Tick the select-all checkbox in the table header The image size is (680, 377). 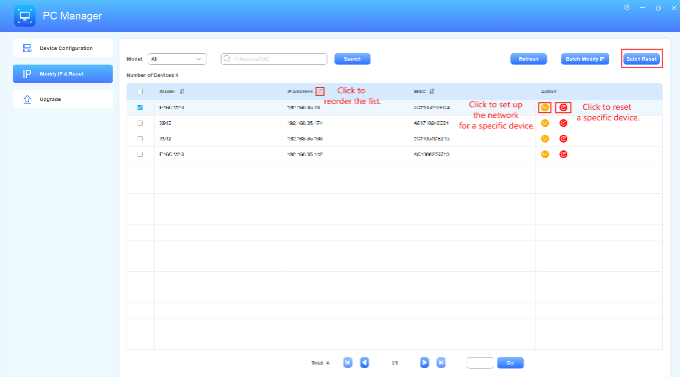coord(140,92)
